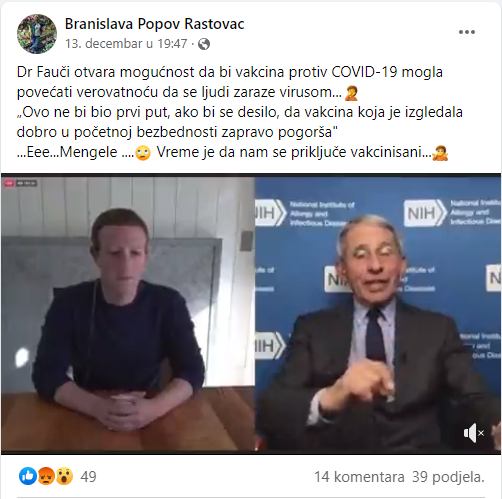Viewport: 502px width, 499px height.
Task: Click the public globe privacy icon
Action: pyautogui.click(x=204, y=44)
